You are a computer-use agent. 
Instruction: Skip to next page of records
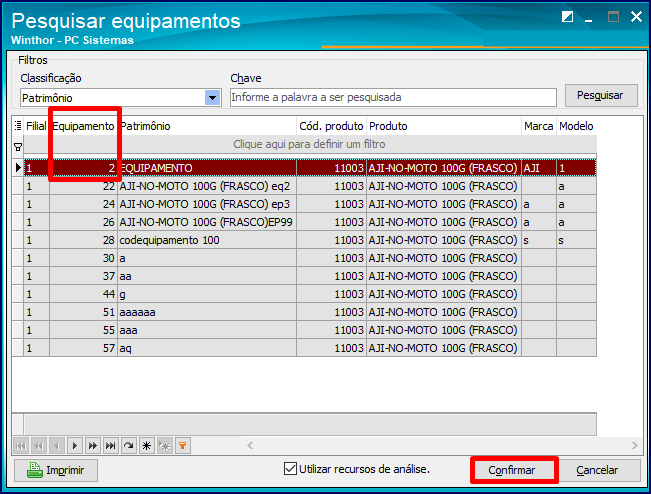coord(93,446)
